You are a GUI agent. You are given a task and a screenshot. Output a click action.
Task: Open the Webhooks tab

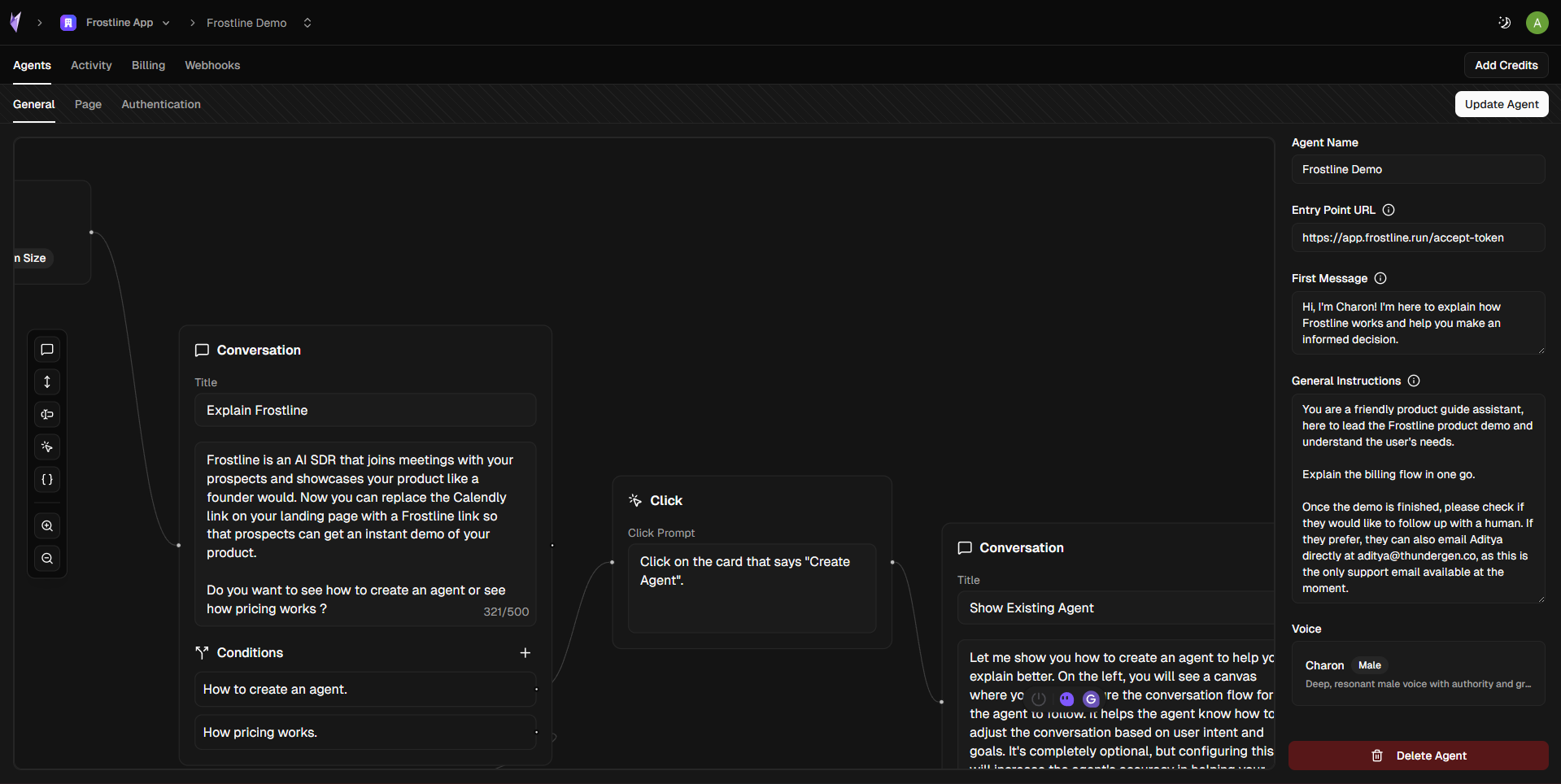212,65
